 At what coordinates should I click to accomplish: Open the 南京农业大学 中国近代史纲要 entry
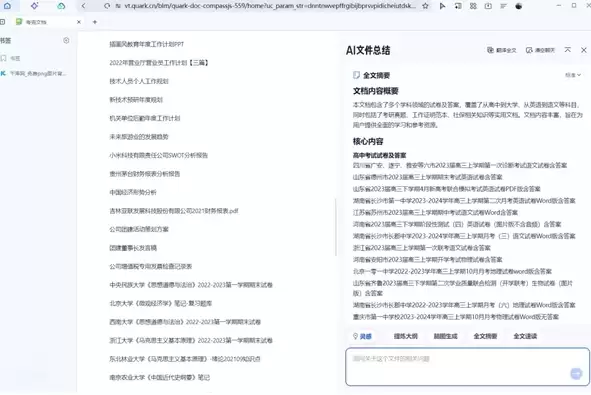pos(159,377)
